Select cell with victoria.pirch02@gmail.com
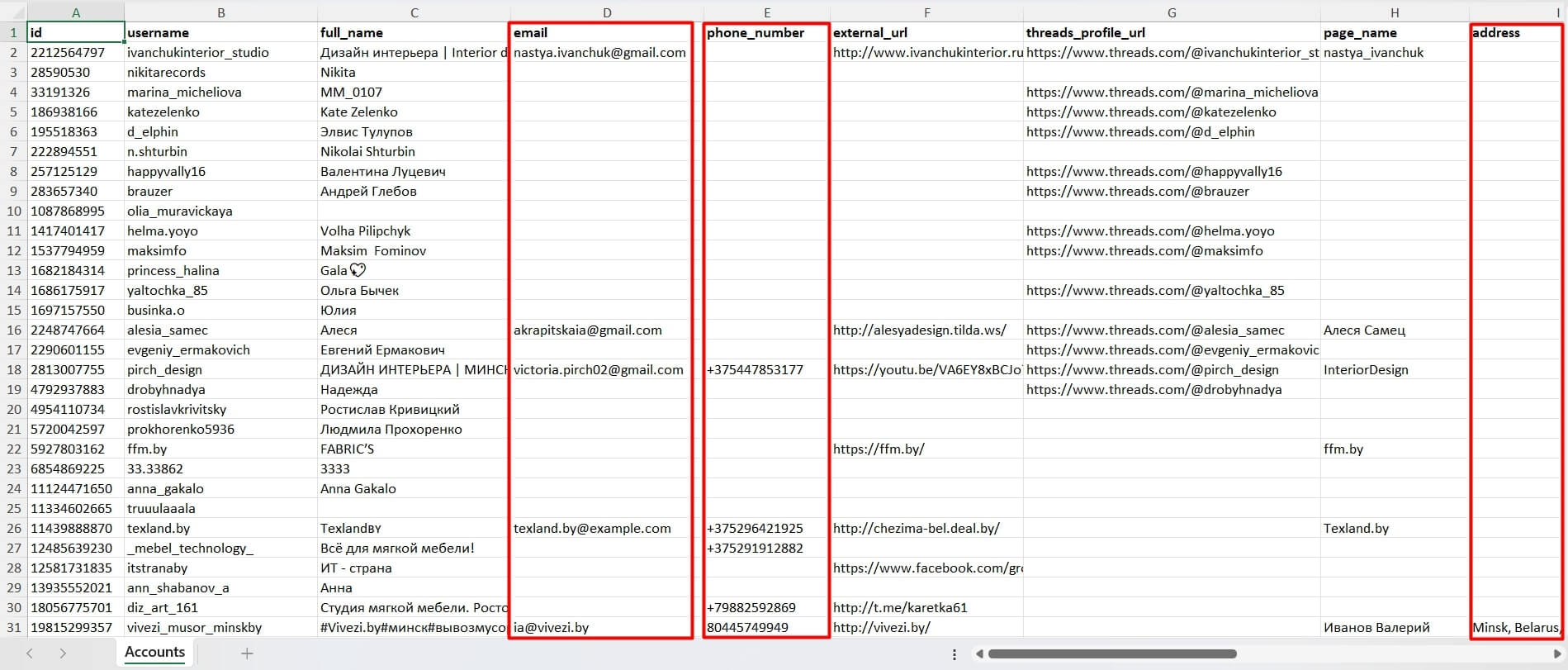 pos(607,369)
